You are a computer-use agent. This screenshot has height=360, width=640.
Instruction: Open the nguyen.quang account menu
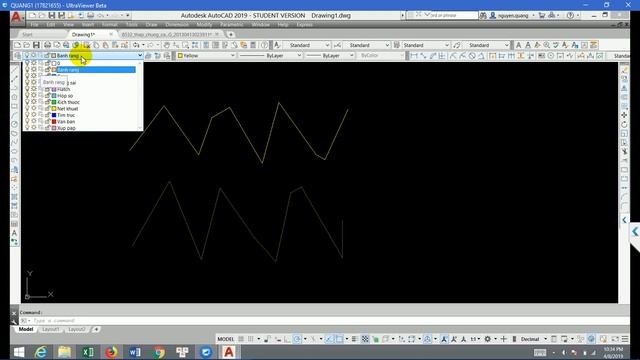click(x=512, y=16)
